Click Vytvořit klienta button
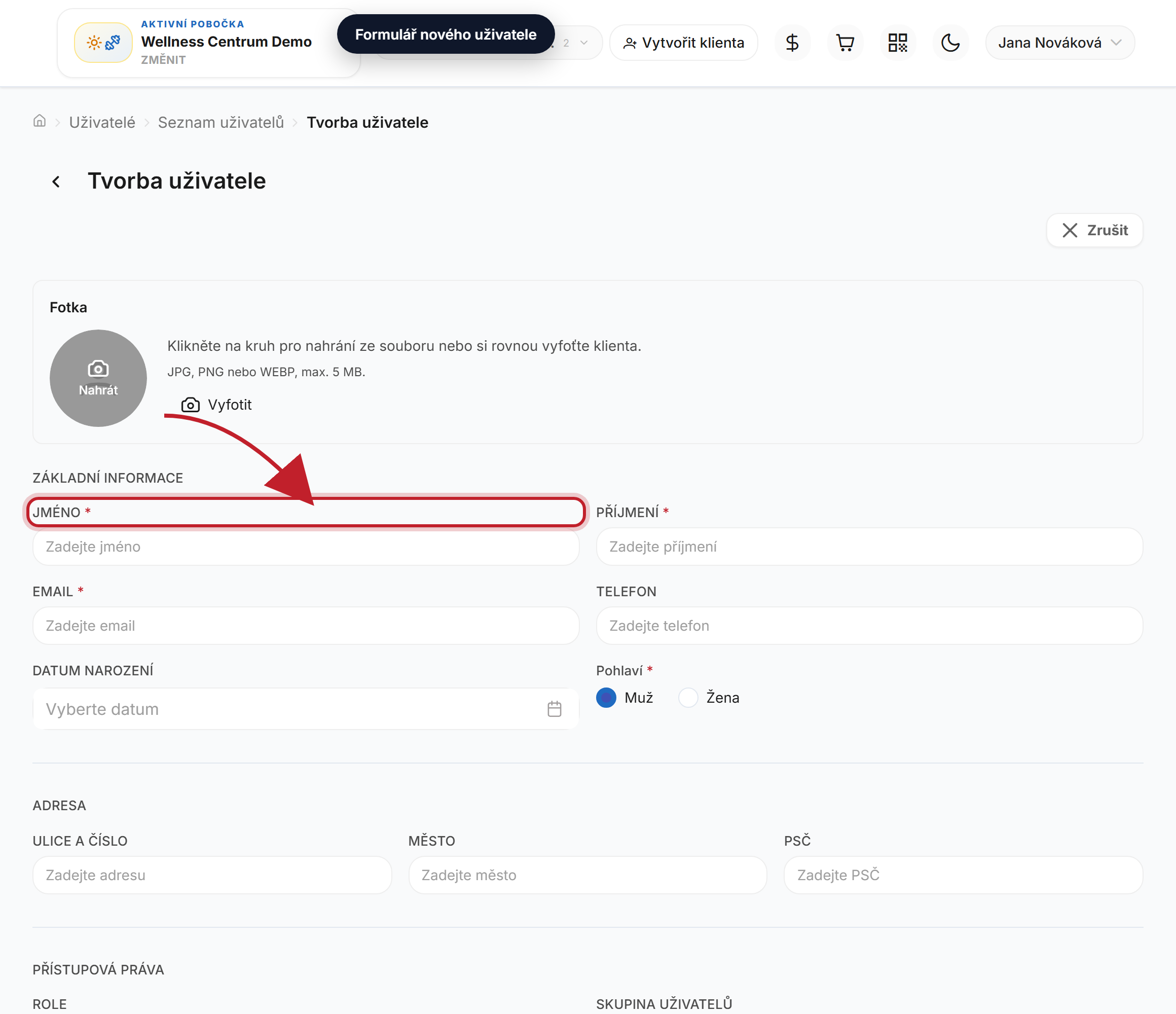 click(x=683, y=43)
